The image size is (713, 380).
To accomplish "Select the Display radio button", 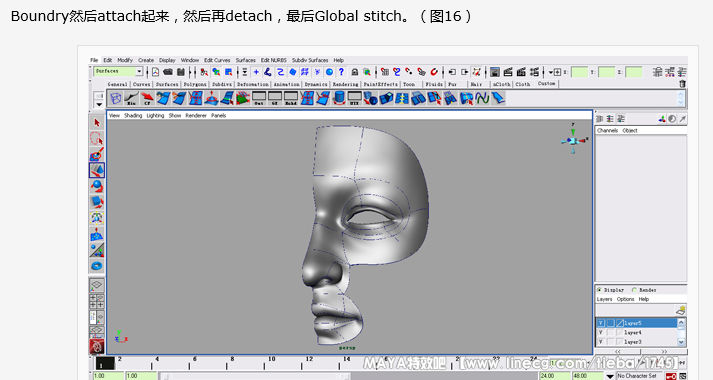I will [x=600, y=290].
